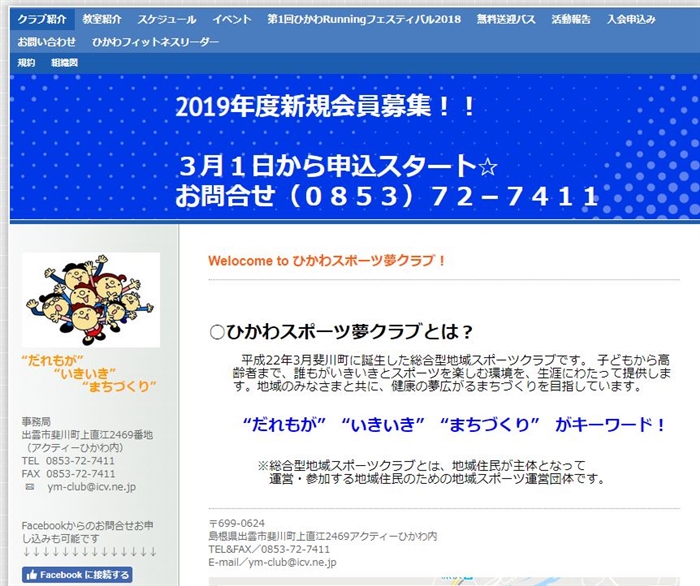Screen dimensions: 700x586
Task: Click paragraph starting 平成22年3月斐川町に誕生
Action: 451,373
